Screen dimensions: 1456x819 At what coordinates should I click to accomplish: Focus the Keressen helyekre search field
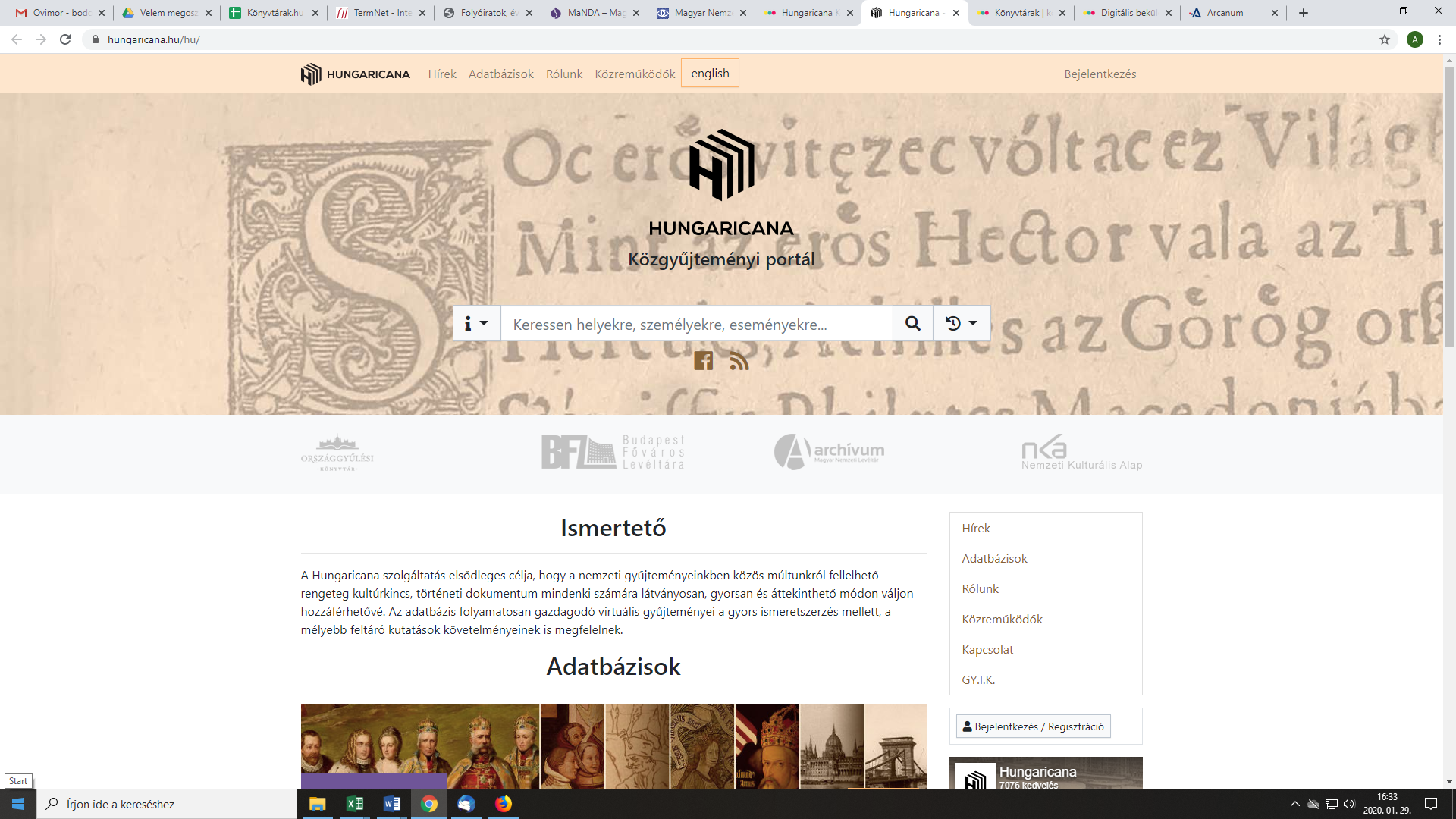[696, 324]
